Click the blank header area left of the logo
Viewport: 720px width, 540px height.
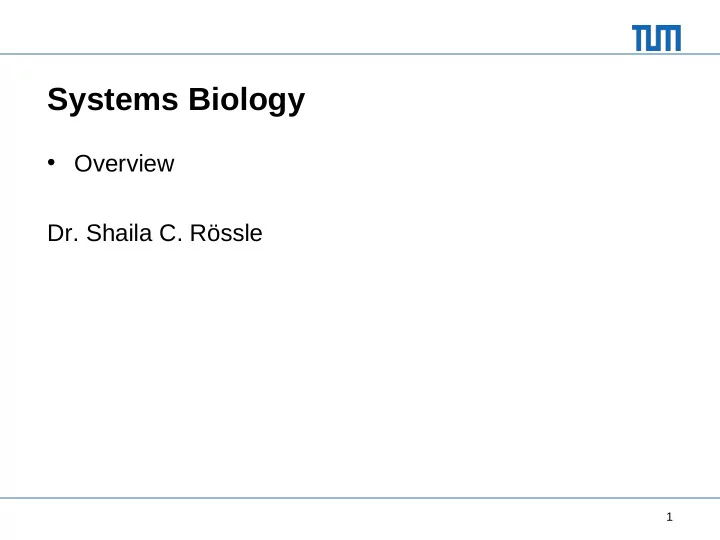tap(312, 27)
